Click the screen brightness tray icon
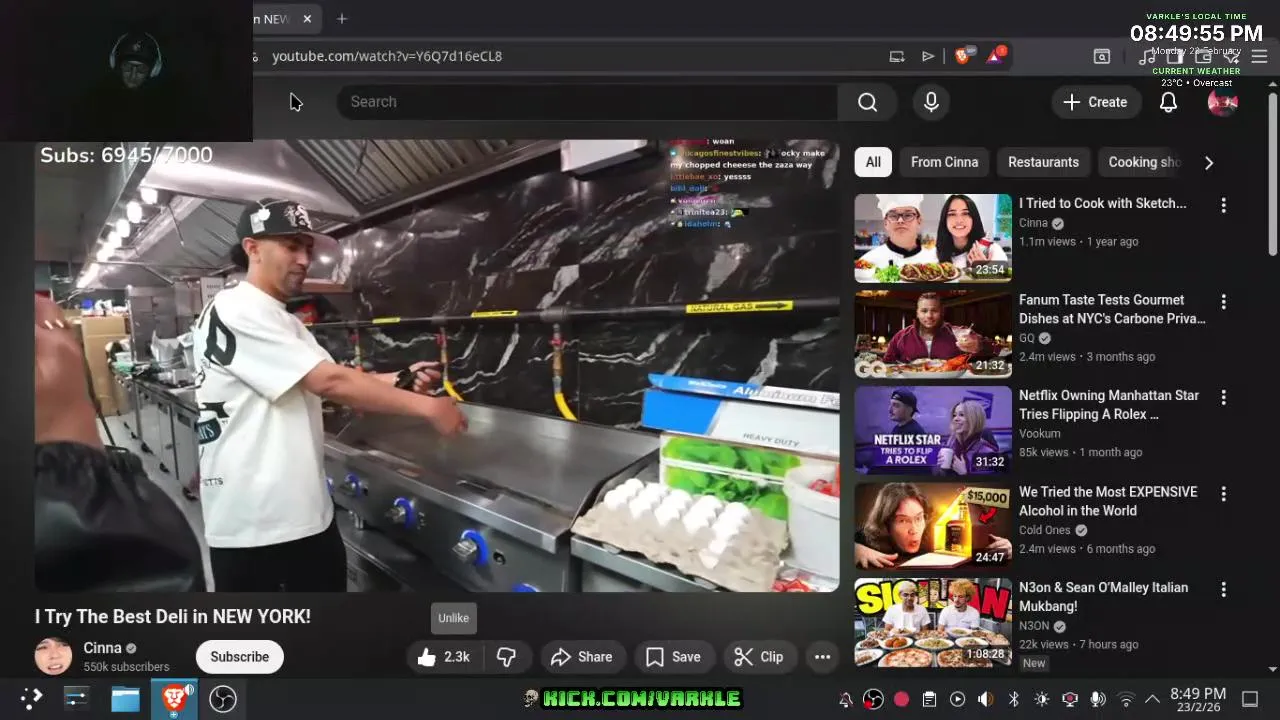Image resolution: width=1280 pixels, height=720 pixels. click(1041, 699)
